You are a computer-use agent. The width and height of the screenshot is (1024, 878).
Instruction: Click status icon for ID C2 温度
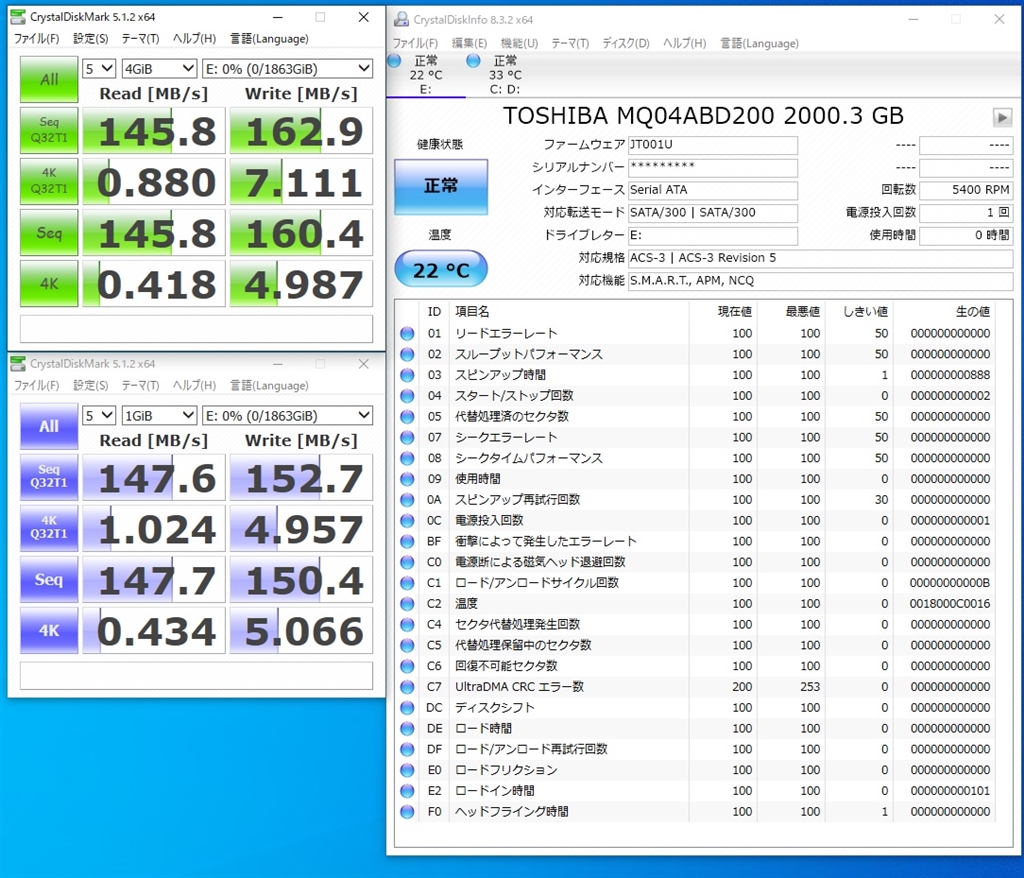(408, 604)
